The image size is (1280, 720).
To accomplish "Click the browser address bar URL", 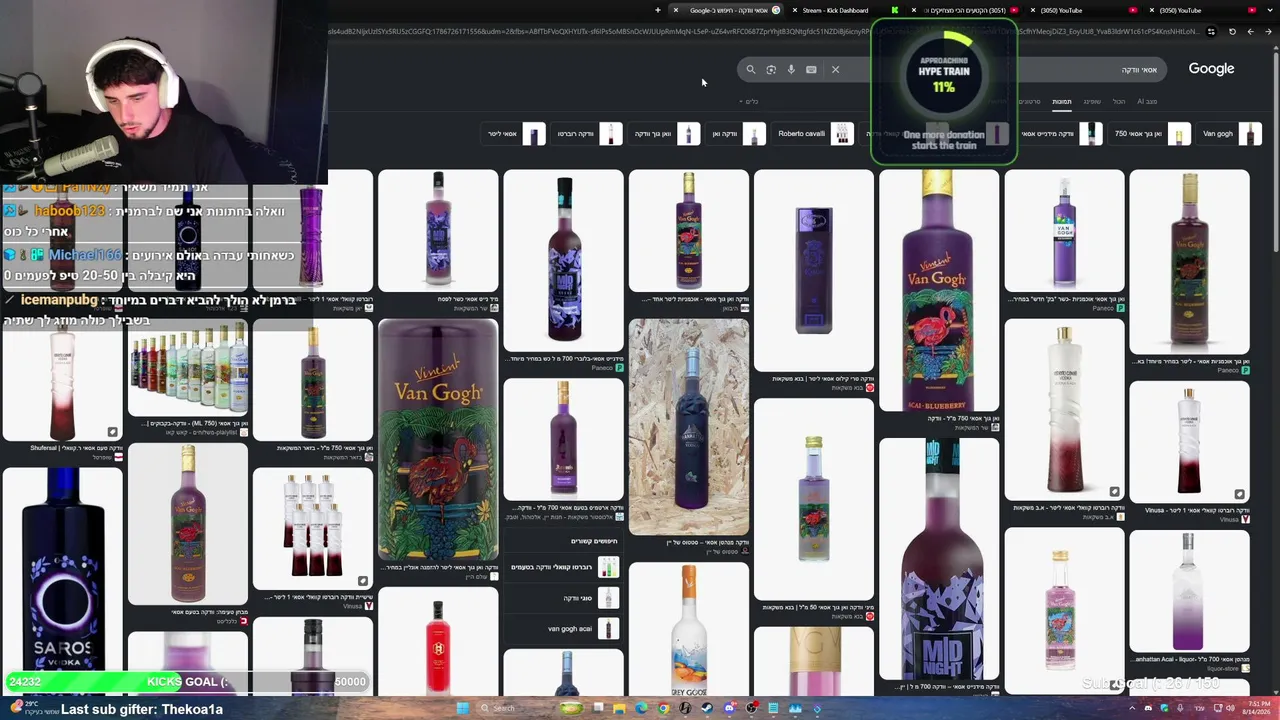I will pyautogui.click(x=765, y=32).
